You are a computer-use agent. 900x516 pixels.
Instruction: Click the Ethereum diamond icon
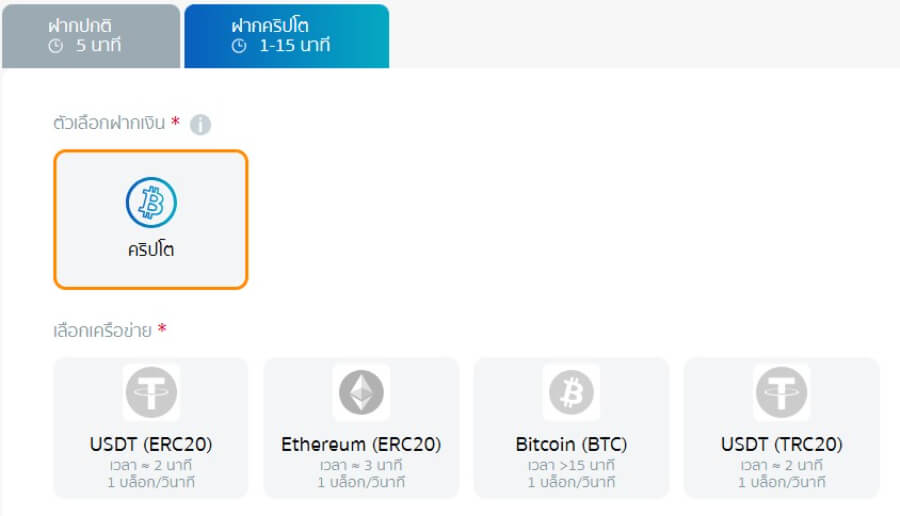coord(361,392)
